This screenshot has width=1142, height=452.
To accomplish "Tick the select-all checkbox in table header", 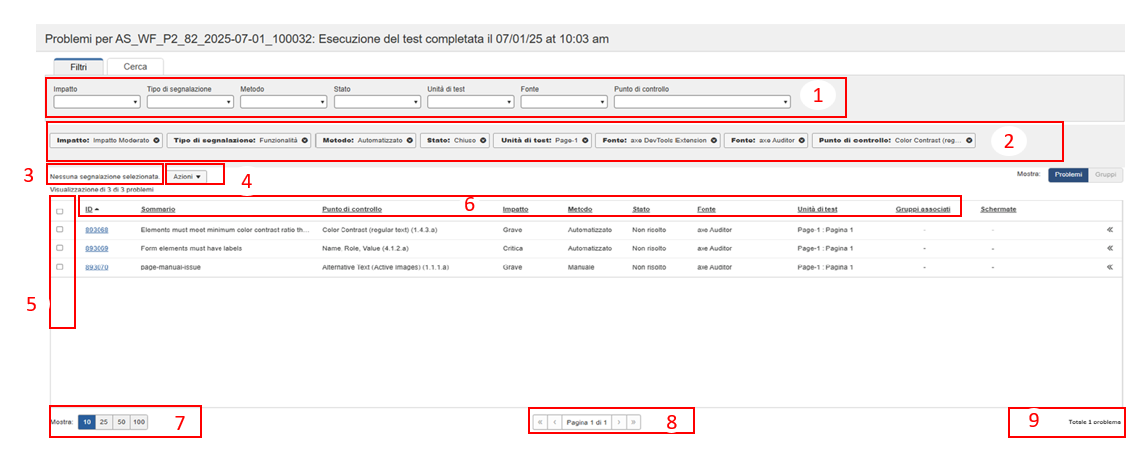I will click(60, 211).
